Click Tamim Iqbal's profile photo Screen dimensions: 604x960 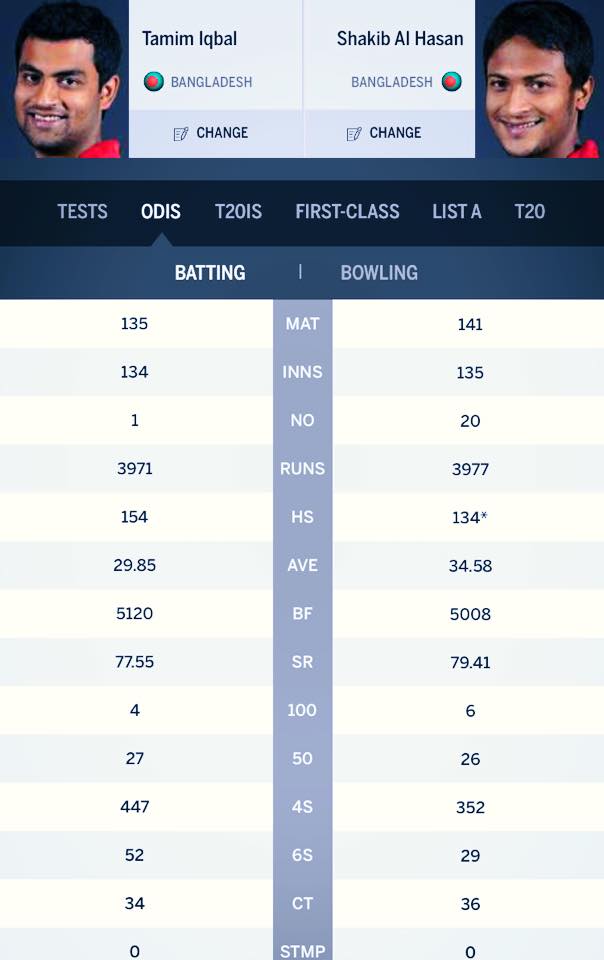(65, 79)
